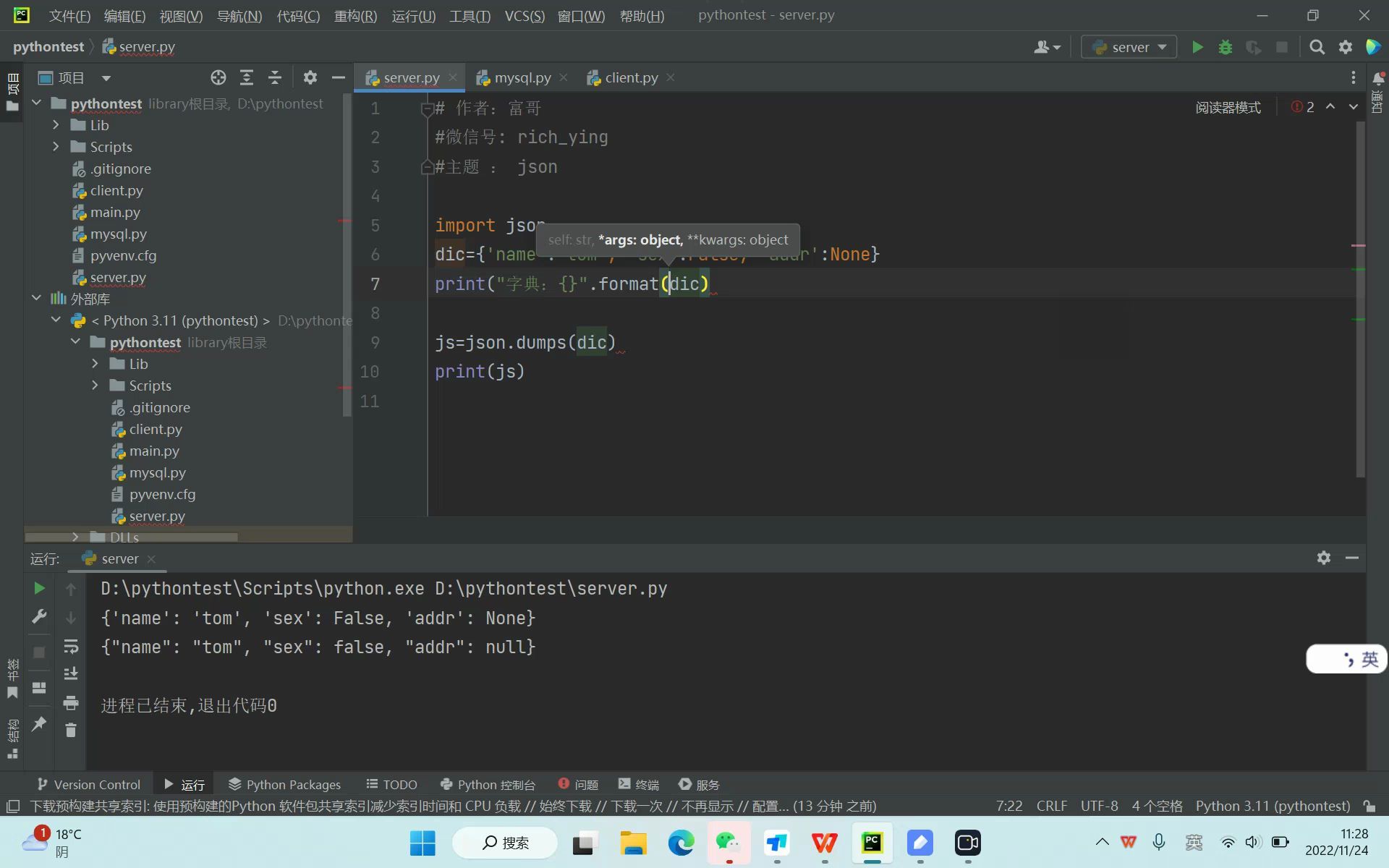1389x868 pixels.
Task: Open the server run configuration dropdown
Action: (x=1129, y=47)
